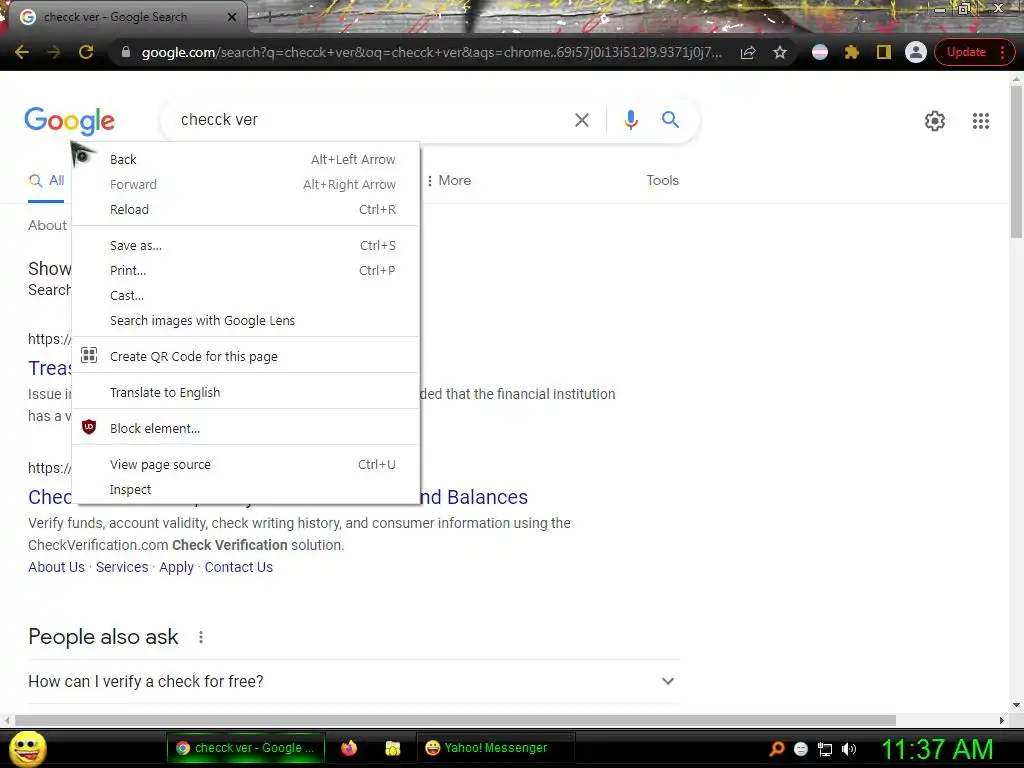The width and height of the screenshot is (1024, 768).
Task: Click the 11:37 AM taskbar clock
Action: pos(937,749)
